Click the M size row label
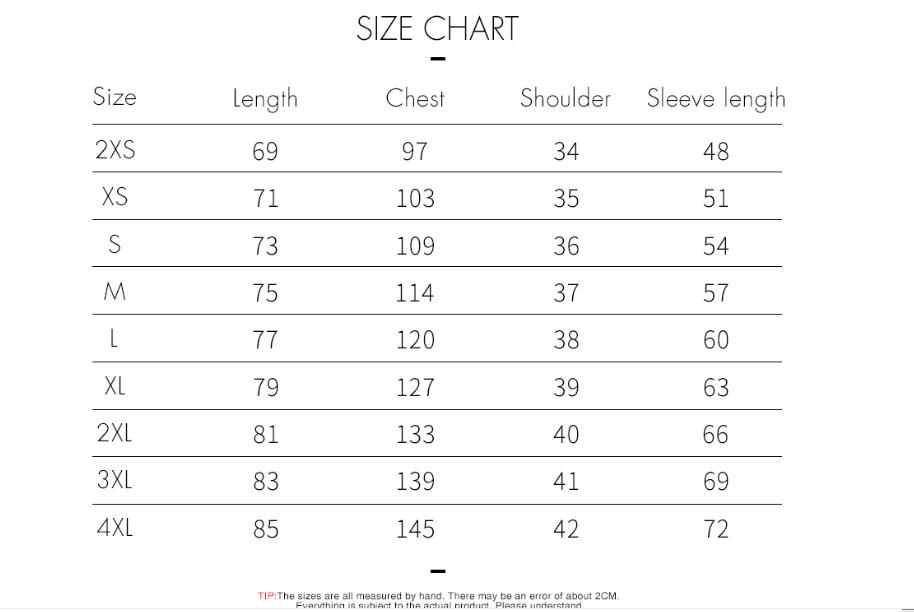This screenshot has height=612, width=914. [115, 292]
